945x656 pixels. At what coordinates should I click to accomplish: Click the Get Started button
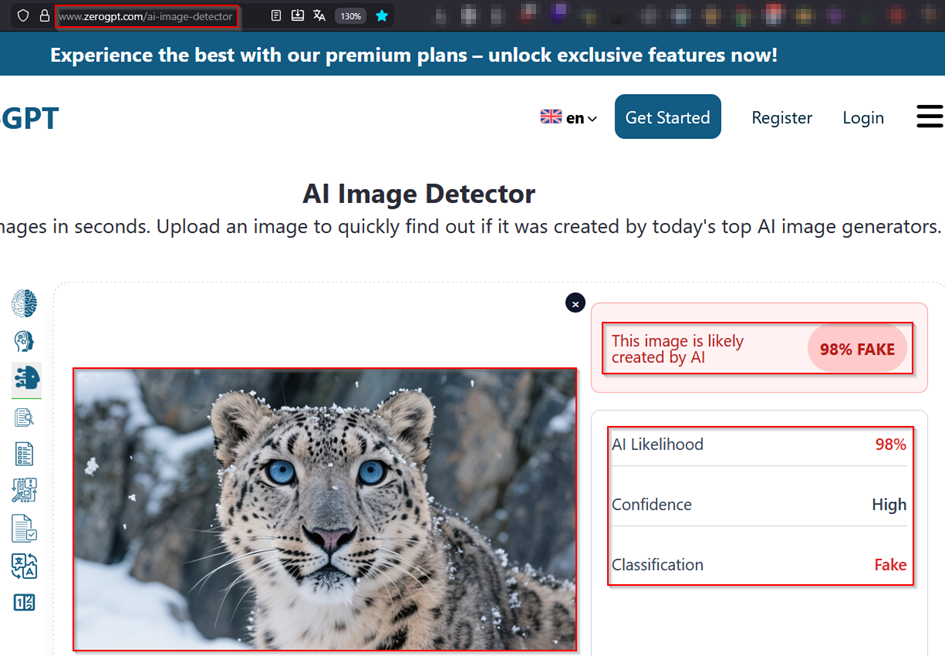click(x=667, y=117)
